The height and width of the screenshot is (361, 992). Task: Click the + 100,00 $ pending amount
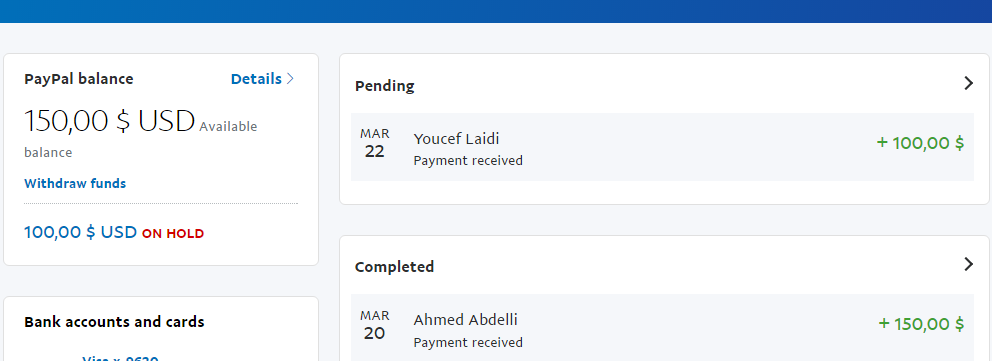point(920,143)
